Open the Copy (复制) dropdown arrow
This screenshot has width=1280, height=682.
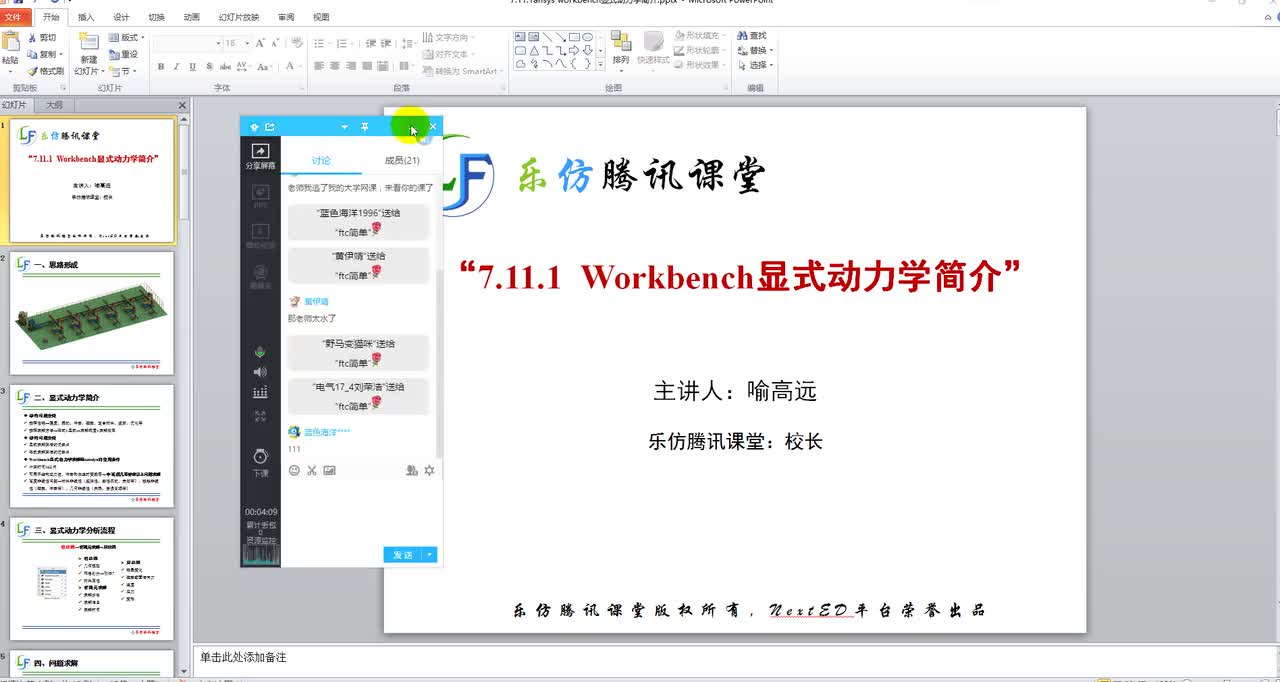(60, 54)
